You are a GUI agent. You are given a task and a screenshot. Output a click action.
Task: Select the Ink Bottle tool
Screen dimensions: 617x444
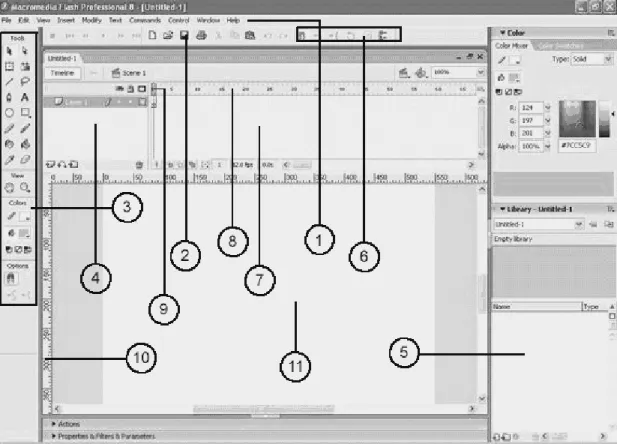pyautogui.click(x=9, y=144)
